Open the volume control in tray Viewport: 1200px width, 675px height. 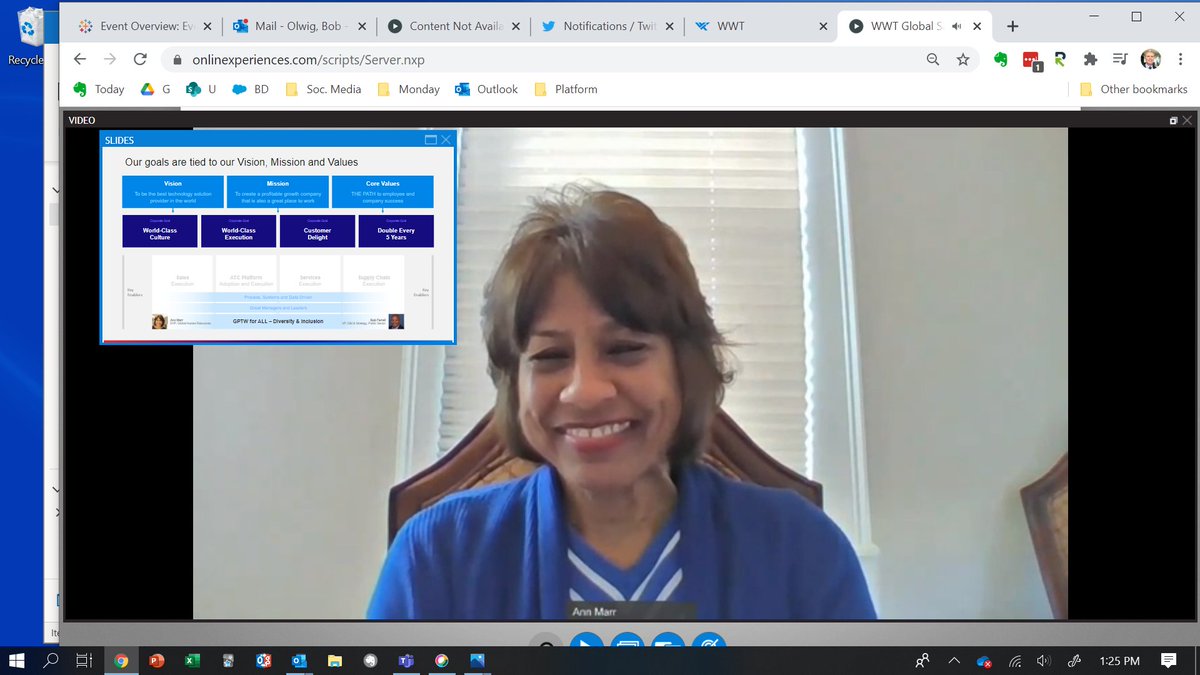1044,661
